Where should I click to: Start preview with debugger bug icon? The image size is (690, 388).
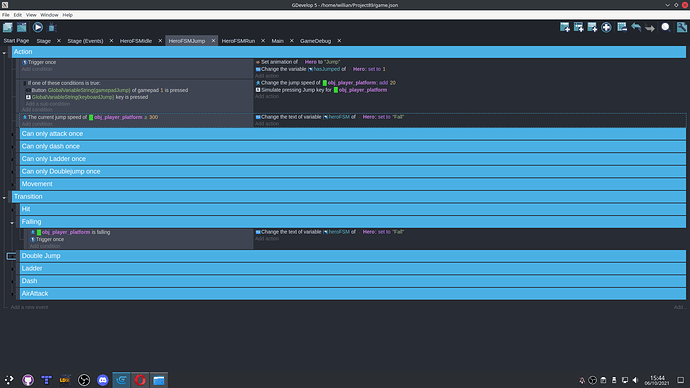[x=52, y=28]
